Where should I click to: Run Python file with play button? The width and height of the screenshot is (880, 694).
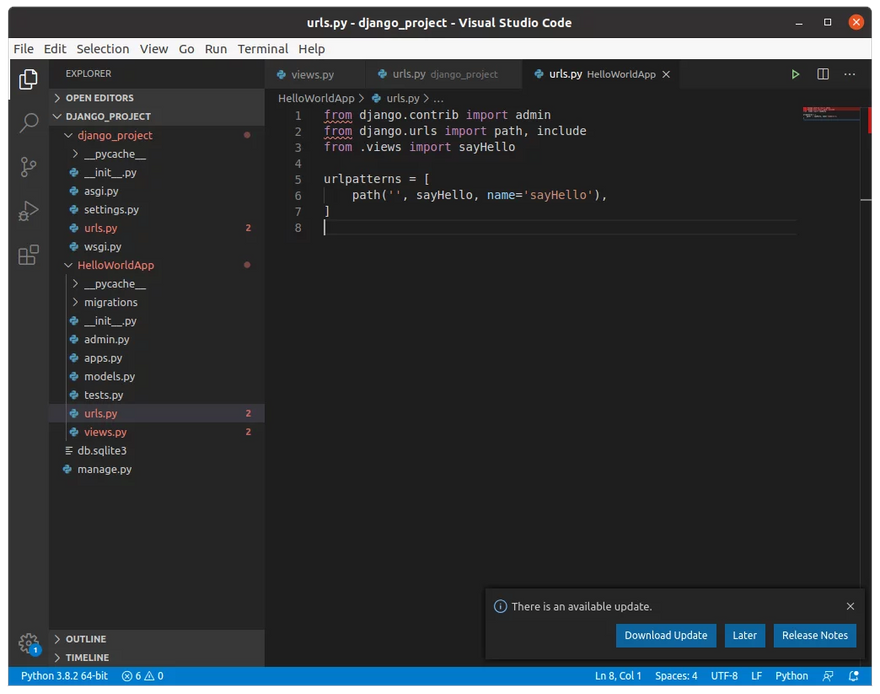coord(796,74)
